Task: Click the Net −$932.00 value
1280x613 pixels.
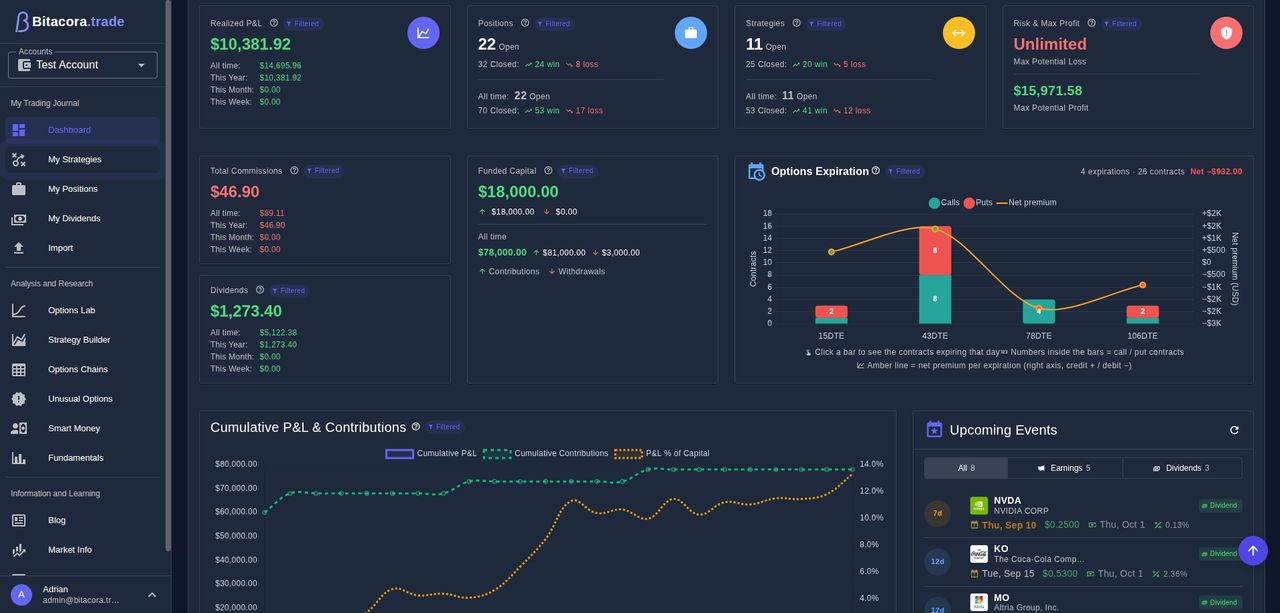Action: [1216, 172]
